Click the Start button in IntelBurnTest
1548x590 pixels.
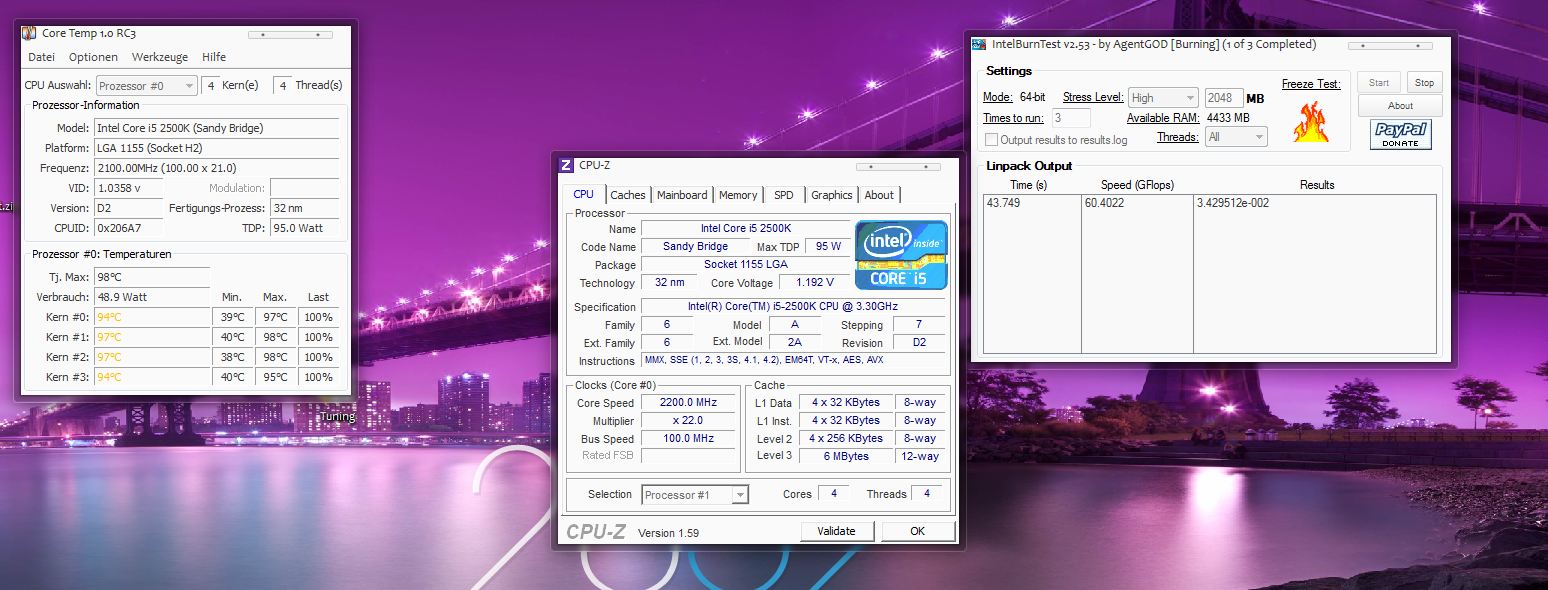pos(1379,83)
